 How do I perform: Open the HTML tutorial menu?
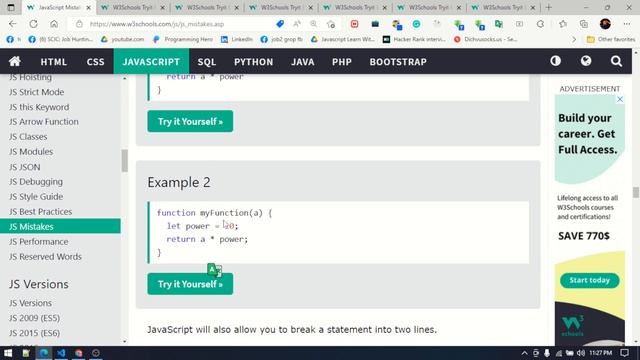pos(53,62)
